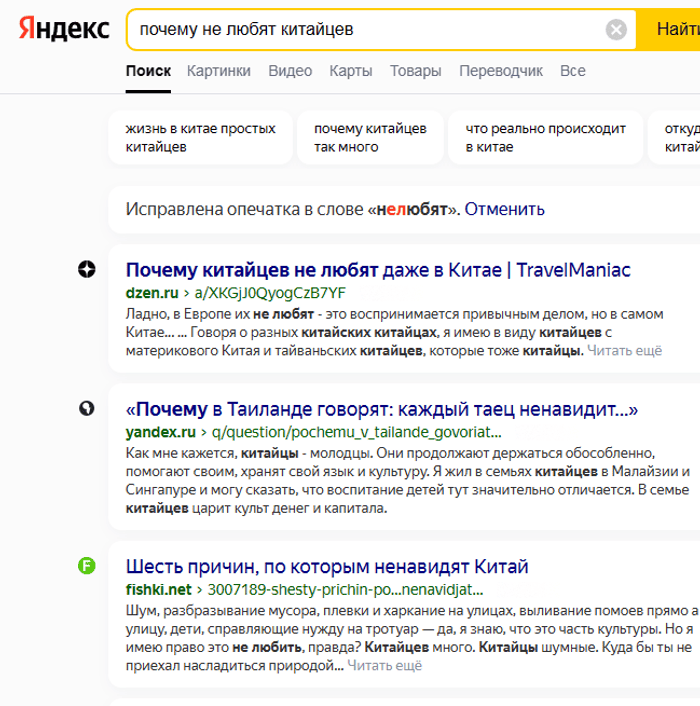Clear the search query with X icon
The image size is (700, 706).
point(616,30)
